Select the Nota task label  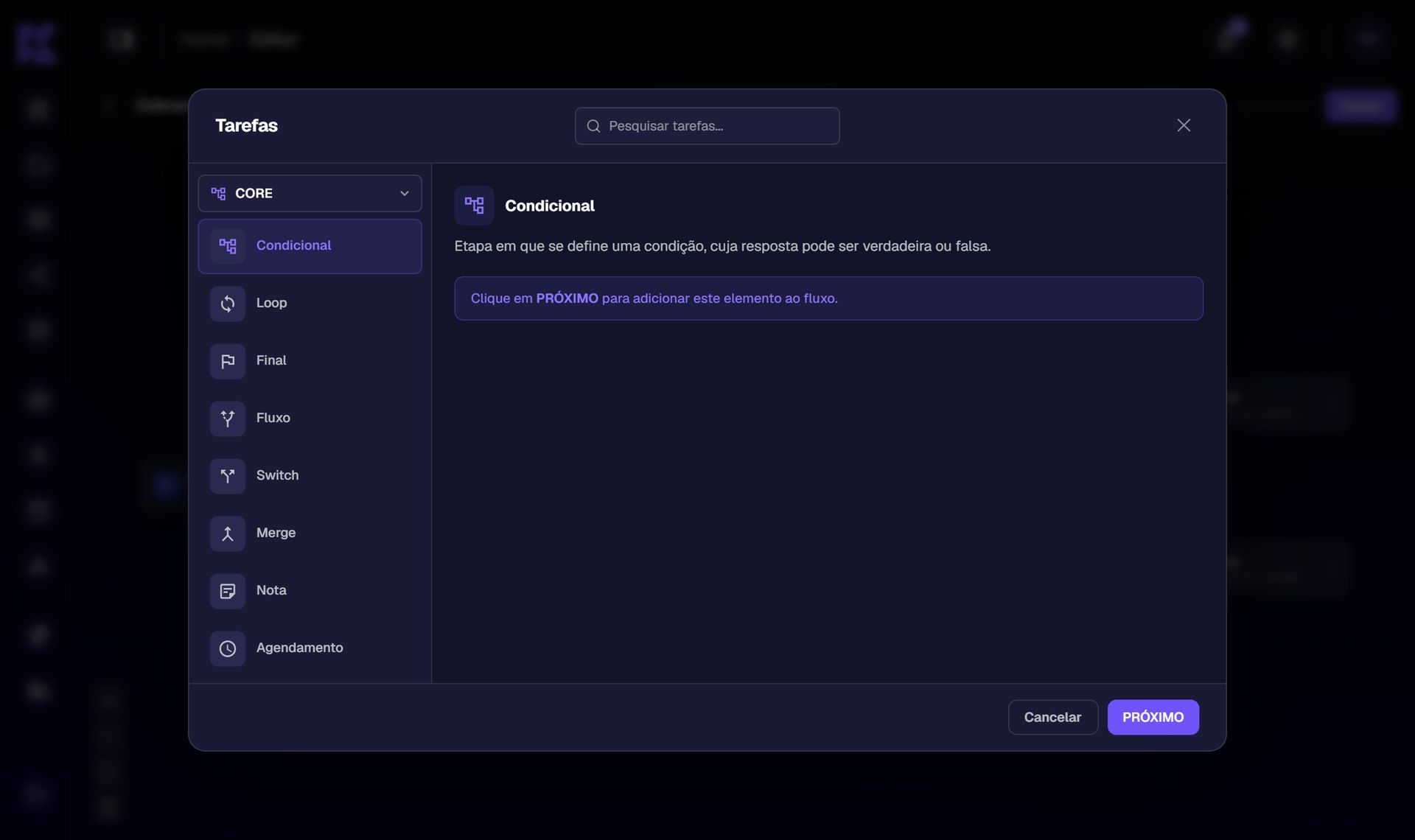tap(271, 590)
